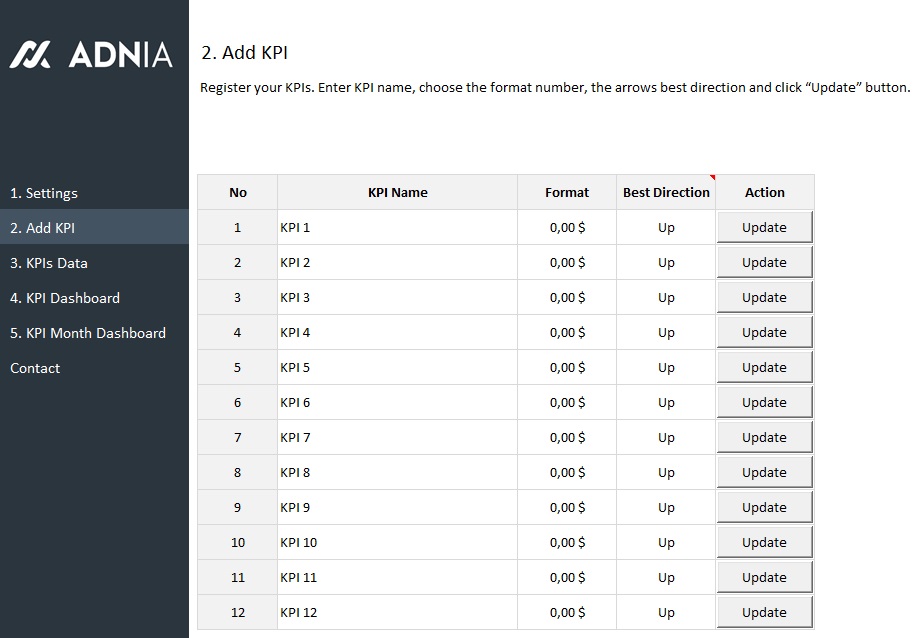Click red comment marker on Best Direction

712,178
